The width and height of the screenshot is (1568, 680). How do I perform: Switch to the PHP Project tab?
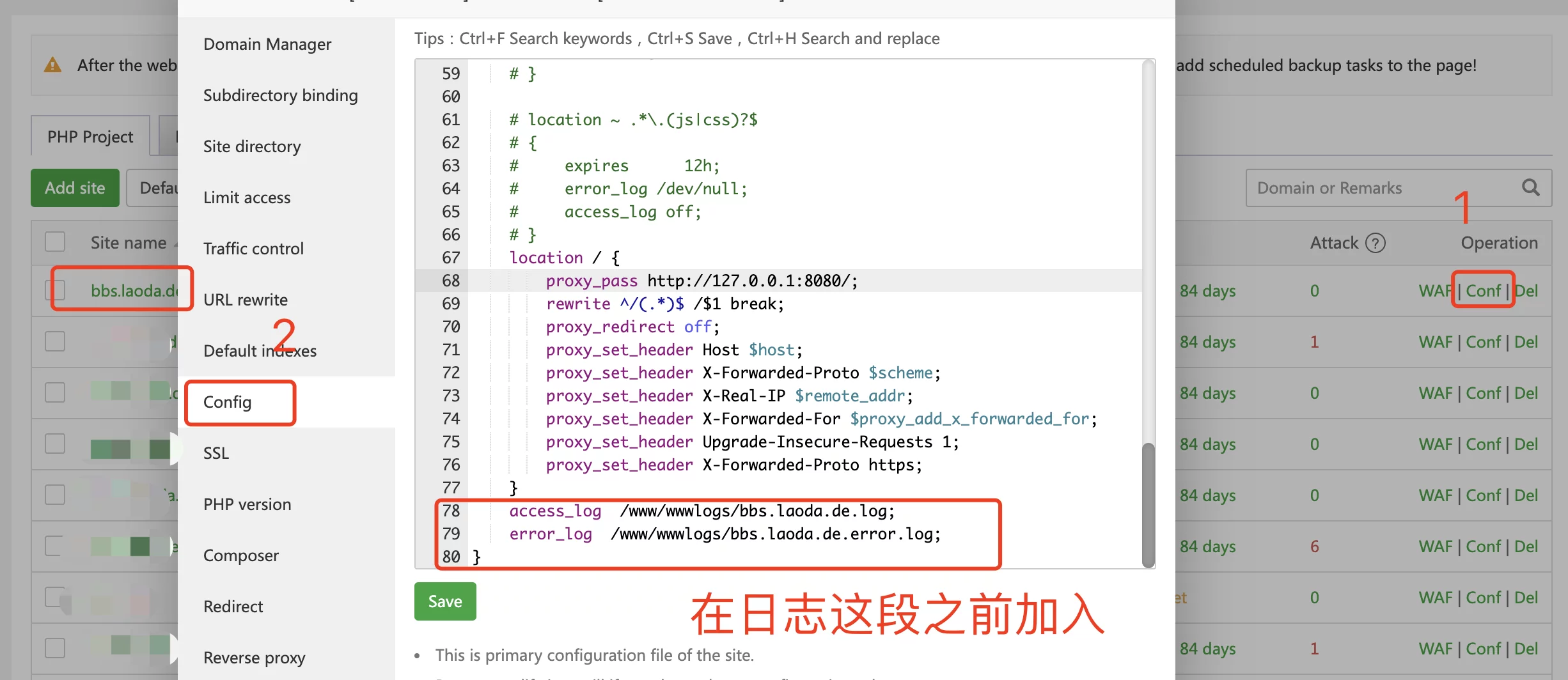[x=90, y=137]
